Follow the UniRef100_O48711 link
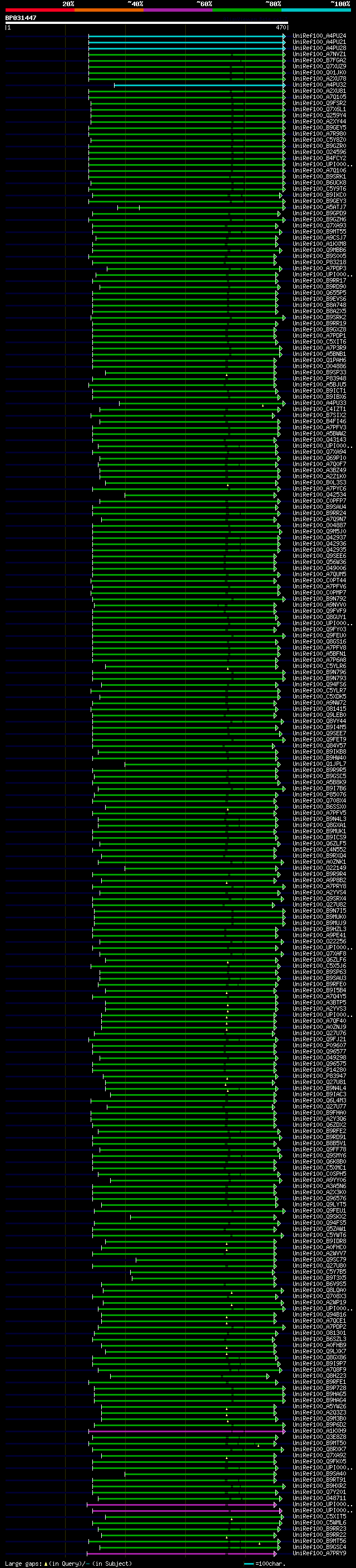Screen dimensions: 356x1568 (x=319, y=1498)
